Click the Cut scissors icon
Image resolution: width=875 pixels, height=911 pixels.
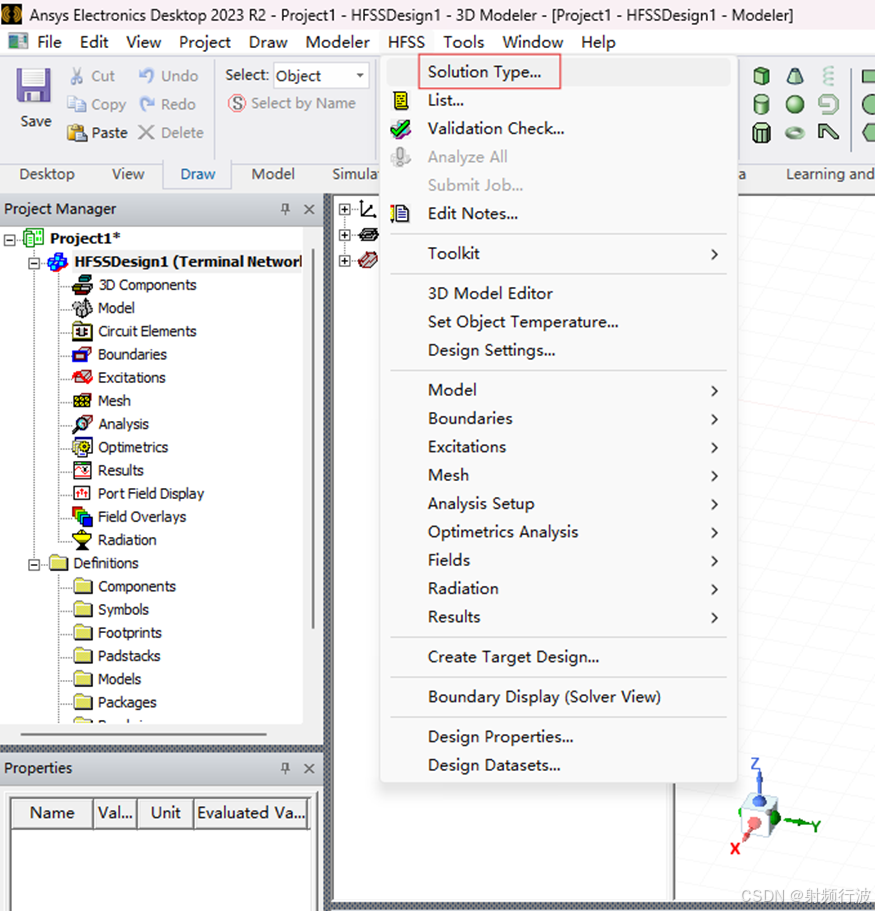click(x=77, y=76)
